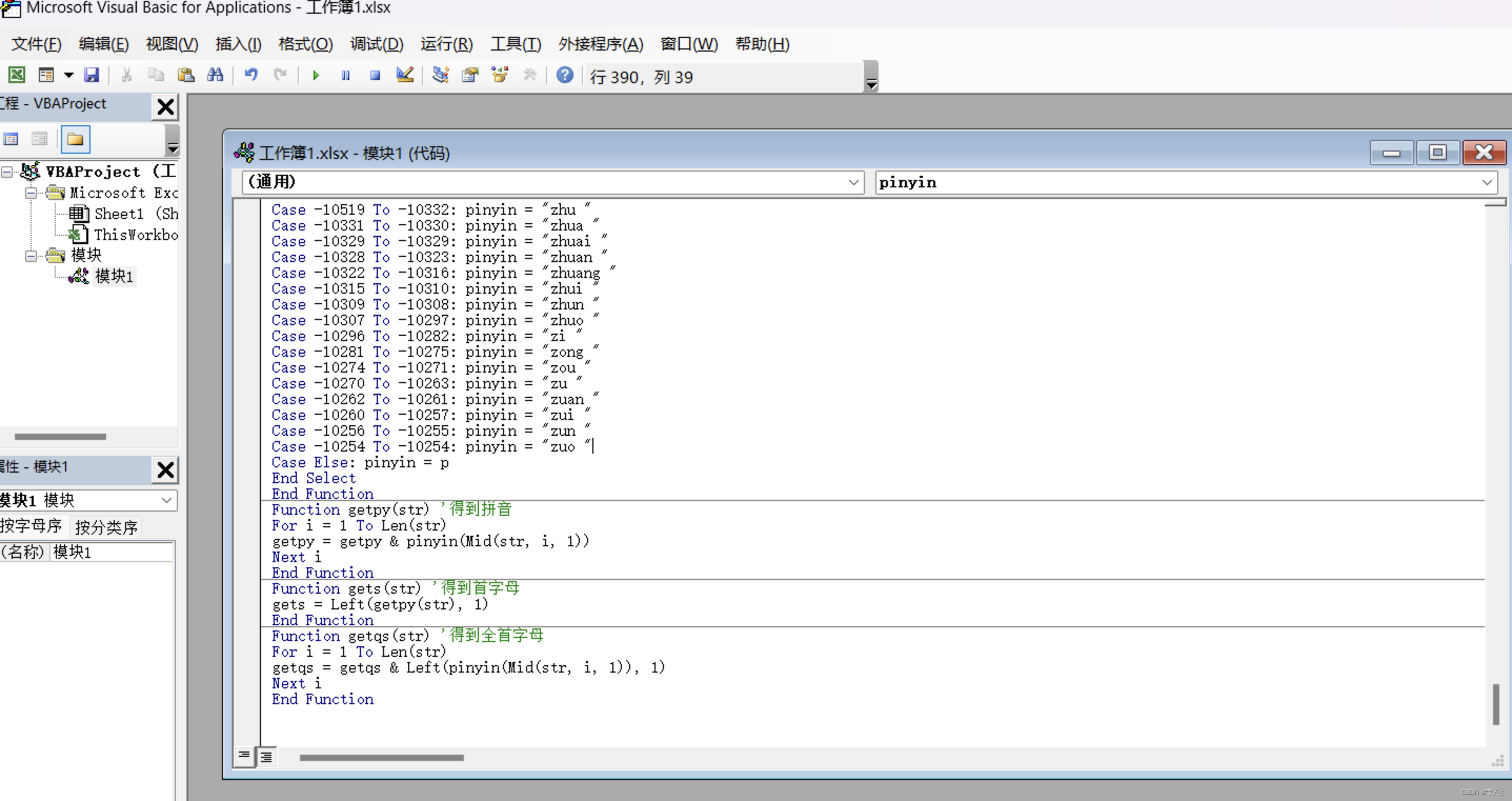
Task: Click the Help question mark icon
Action: [565, 75]
